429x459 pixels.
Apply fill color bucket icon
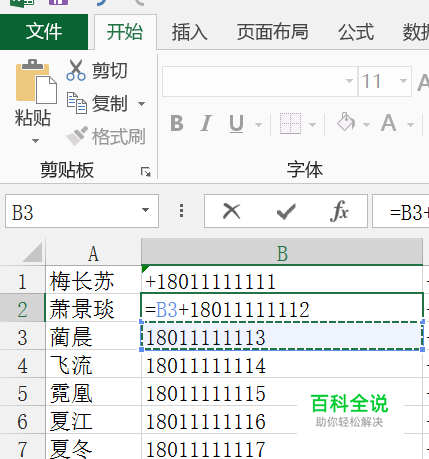(346, 122)
